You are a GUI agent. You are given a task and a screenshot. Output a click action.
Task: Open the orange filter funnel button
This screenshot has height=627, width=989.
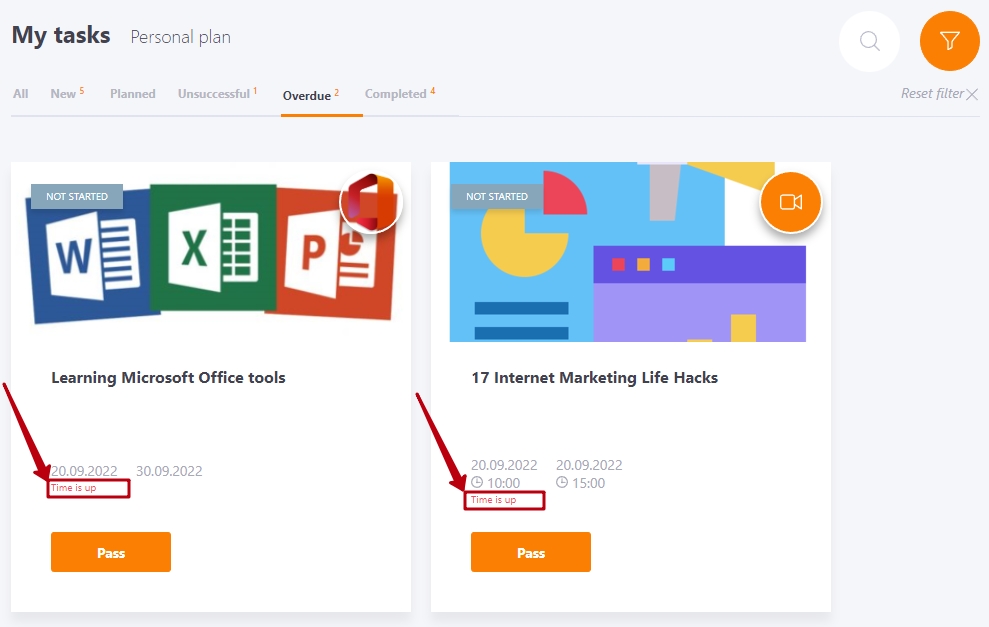click(949, 41)
